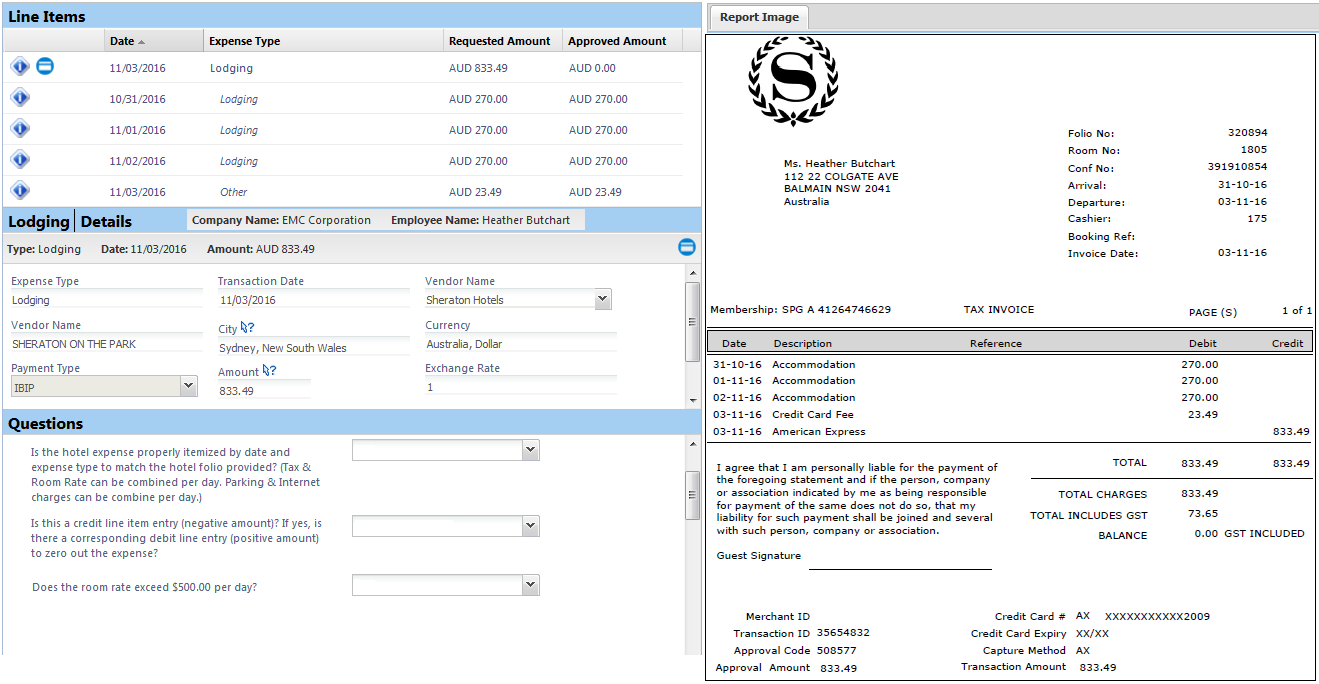This screenshot has width=1319, height=684.
Task: Click info icon for 11/03/2016 Lodging row
Action: pos(20,67)
